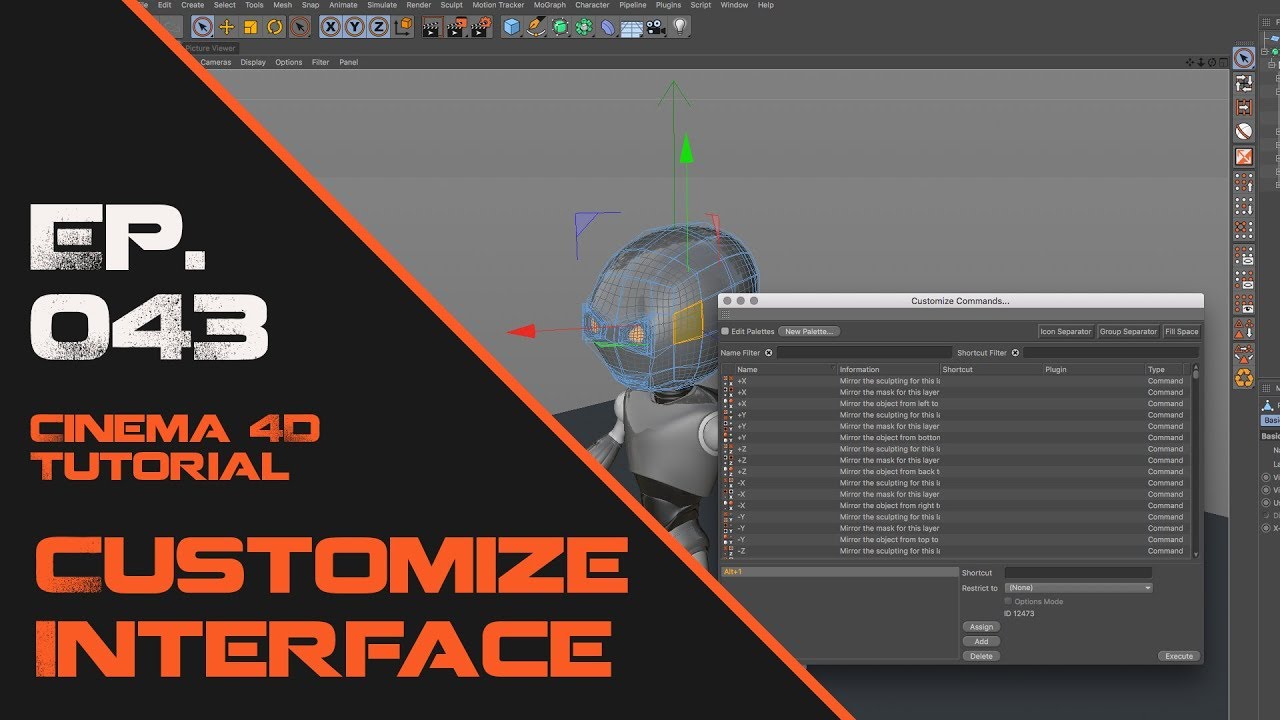Open the Sculpt menu
Viewport: 1280px width, 720px height.
(x=452, y=5)
